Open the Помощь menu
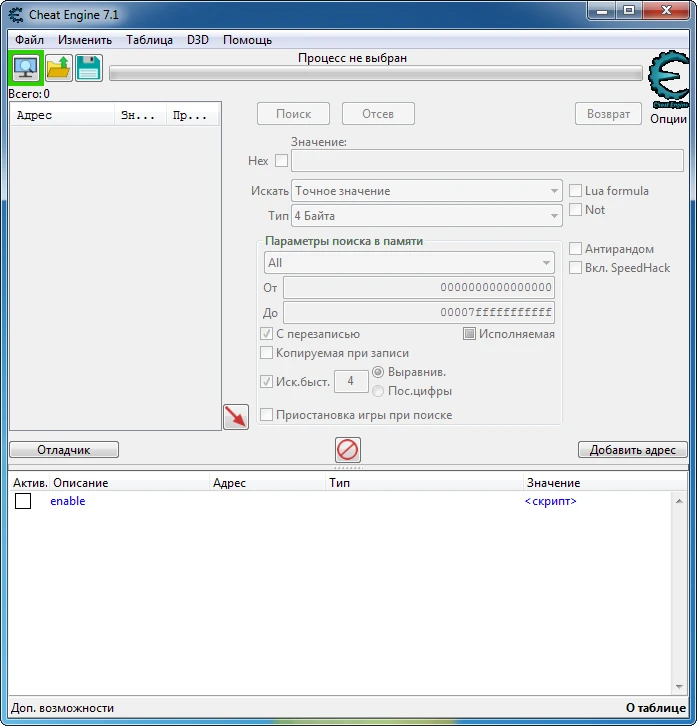 pos(247,40)
